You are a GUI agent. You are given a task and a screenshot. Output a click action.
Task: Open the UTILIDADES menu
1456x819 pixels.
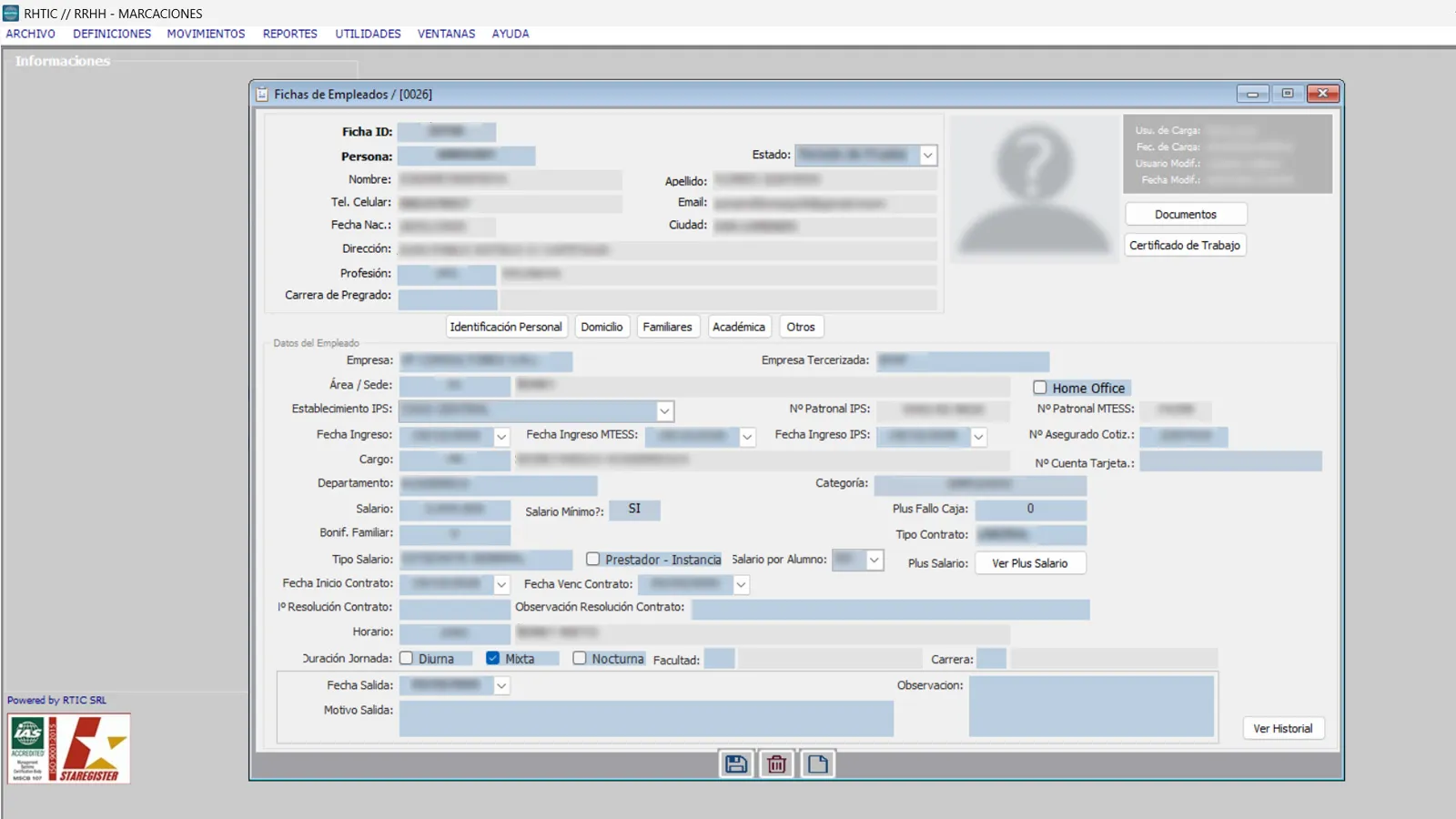368,34
